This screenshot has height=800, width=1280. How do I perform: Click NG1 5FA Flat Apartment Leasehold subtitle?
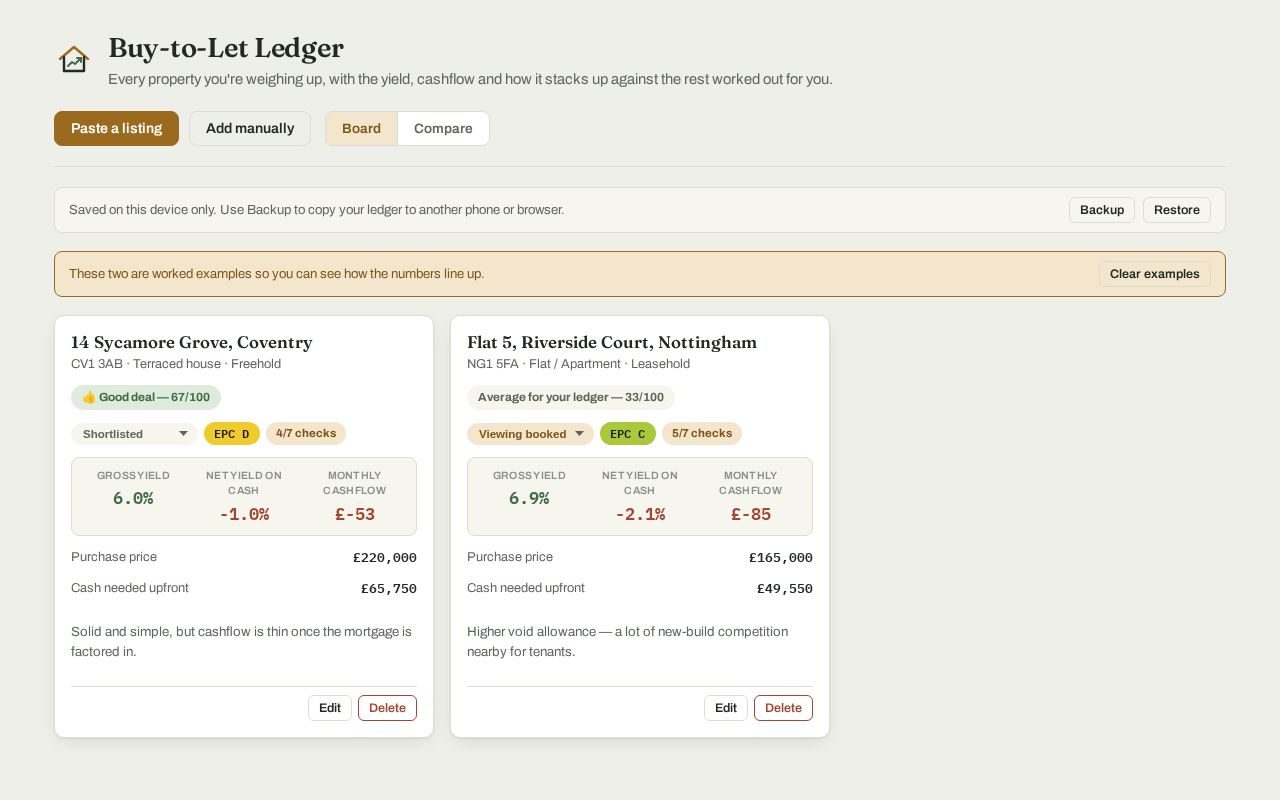[x=578, y=364]
